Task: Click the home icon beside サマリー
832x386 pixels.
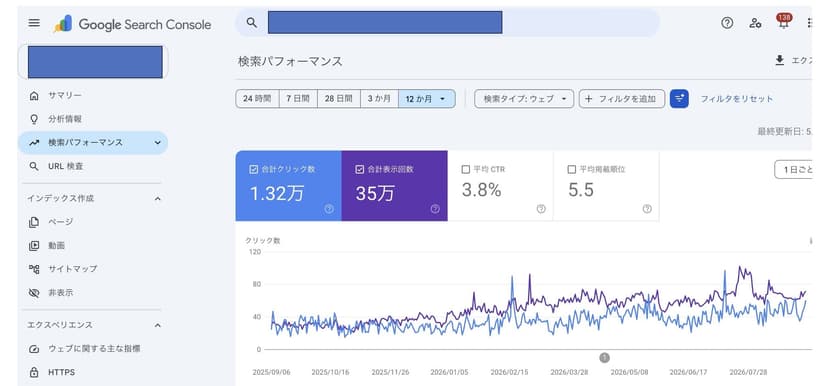Action: click(34, 96)
